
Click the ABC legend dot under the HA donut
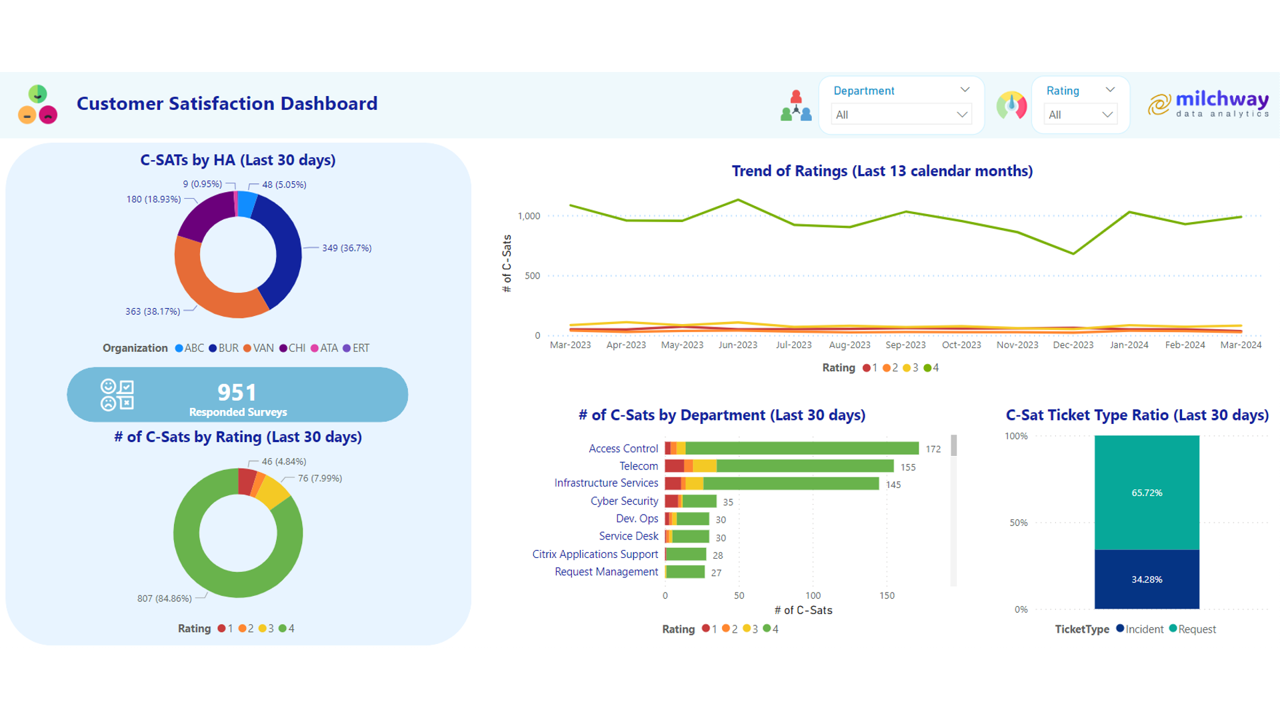click(x=181, y=348)
